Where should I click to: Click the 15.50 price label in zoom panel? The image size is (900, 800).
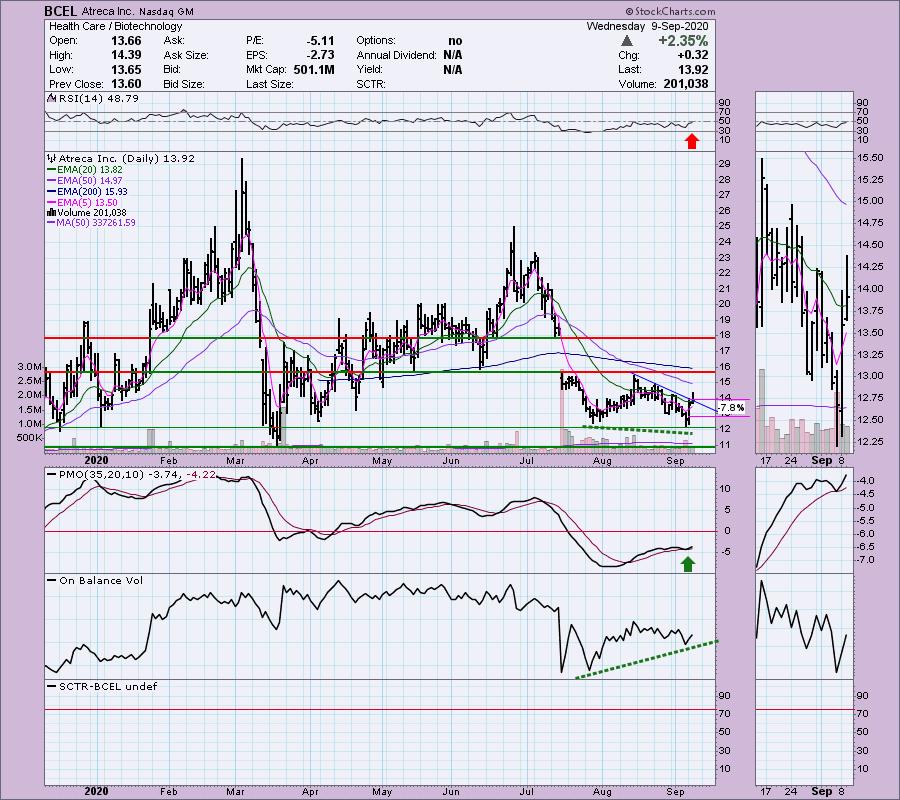click(868, 157)
